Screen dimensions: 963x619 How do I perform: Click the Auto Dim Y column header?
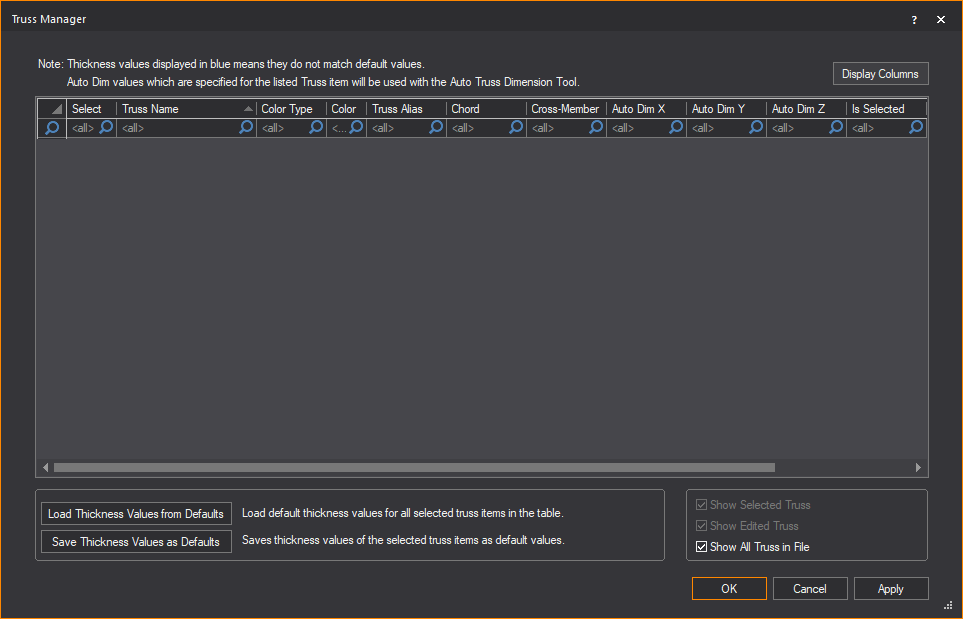tap(718, 109)
